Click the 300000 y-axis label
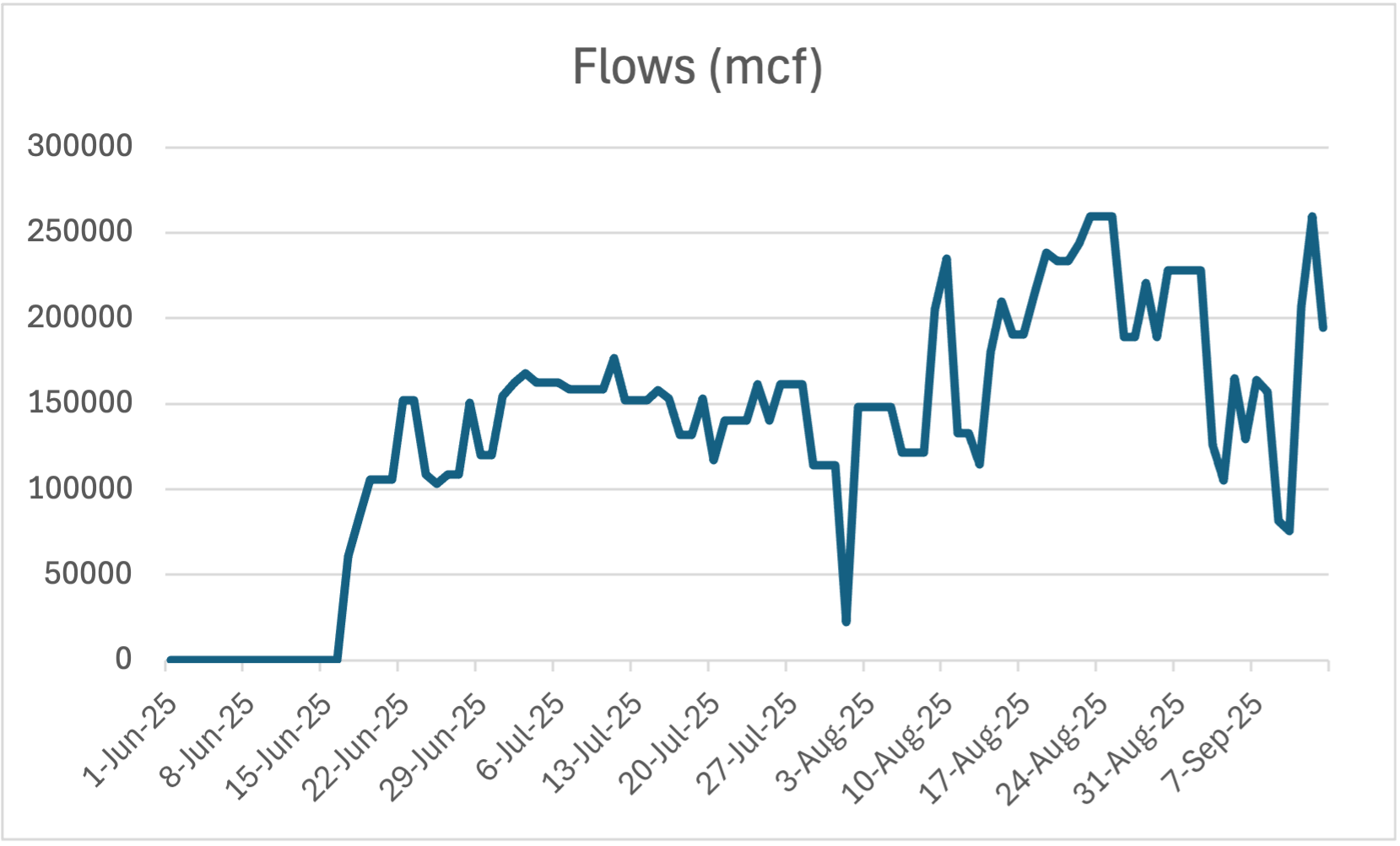Screen dimensions: 1400x846 tap(80, 146)
